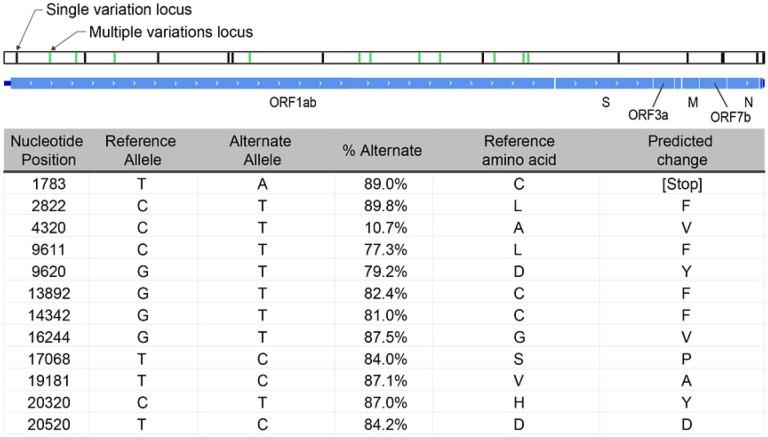Click the blue ORF1ab gene bar
Image resolution: width=768 pixels, height=437 pixels.
click(282, 82)
